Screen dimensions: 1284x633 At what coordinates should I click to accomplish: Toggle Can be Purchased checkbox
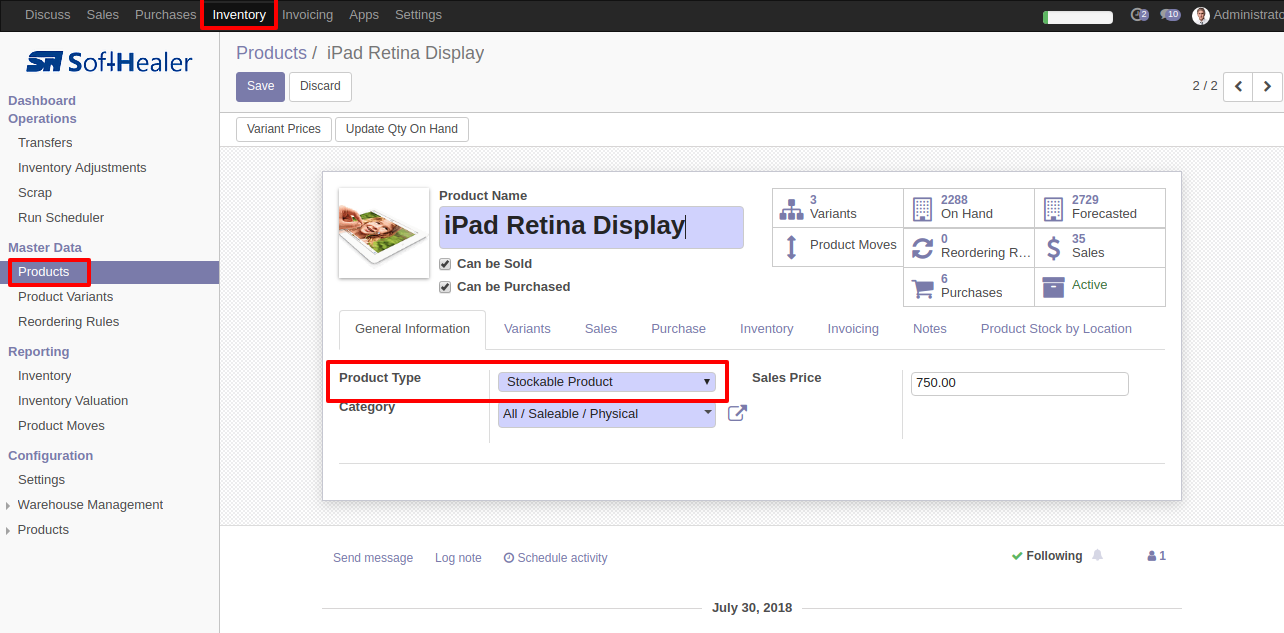click(445, 287)
